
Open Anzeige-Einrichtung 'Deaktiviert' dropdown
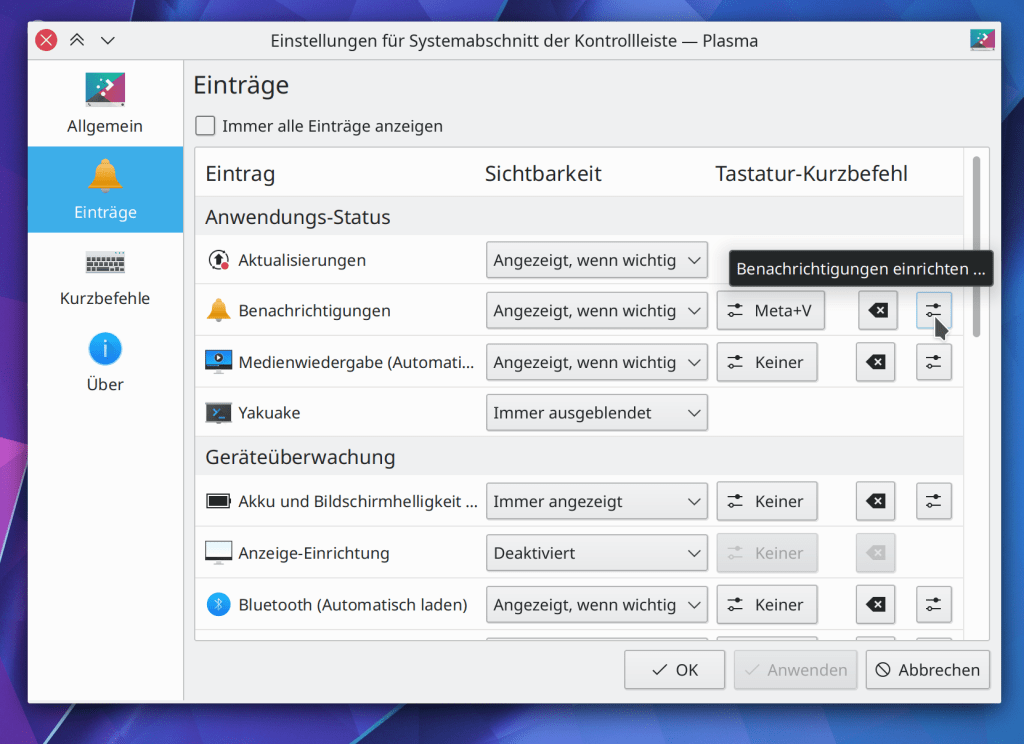(596, 553)
